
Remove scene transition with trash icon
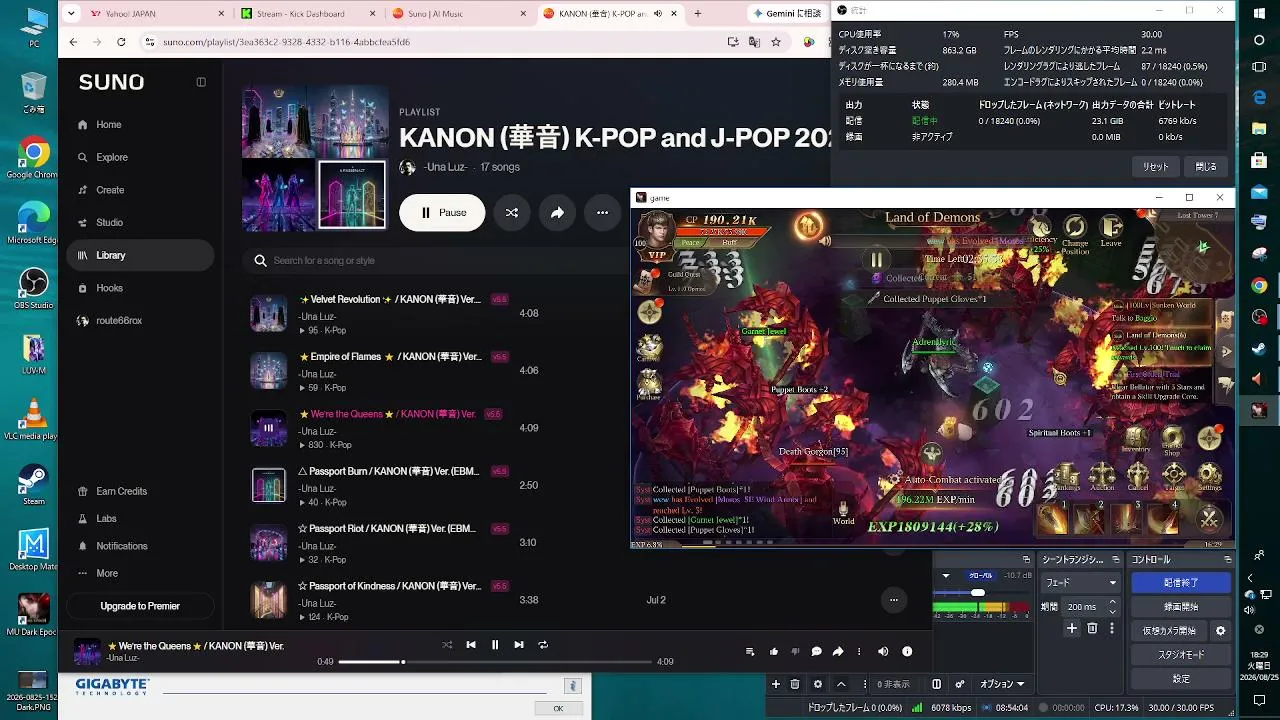click(x=1092, y=628)
